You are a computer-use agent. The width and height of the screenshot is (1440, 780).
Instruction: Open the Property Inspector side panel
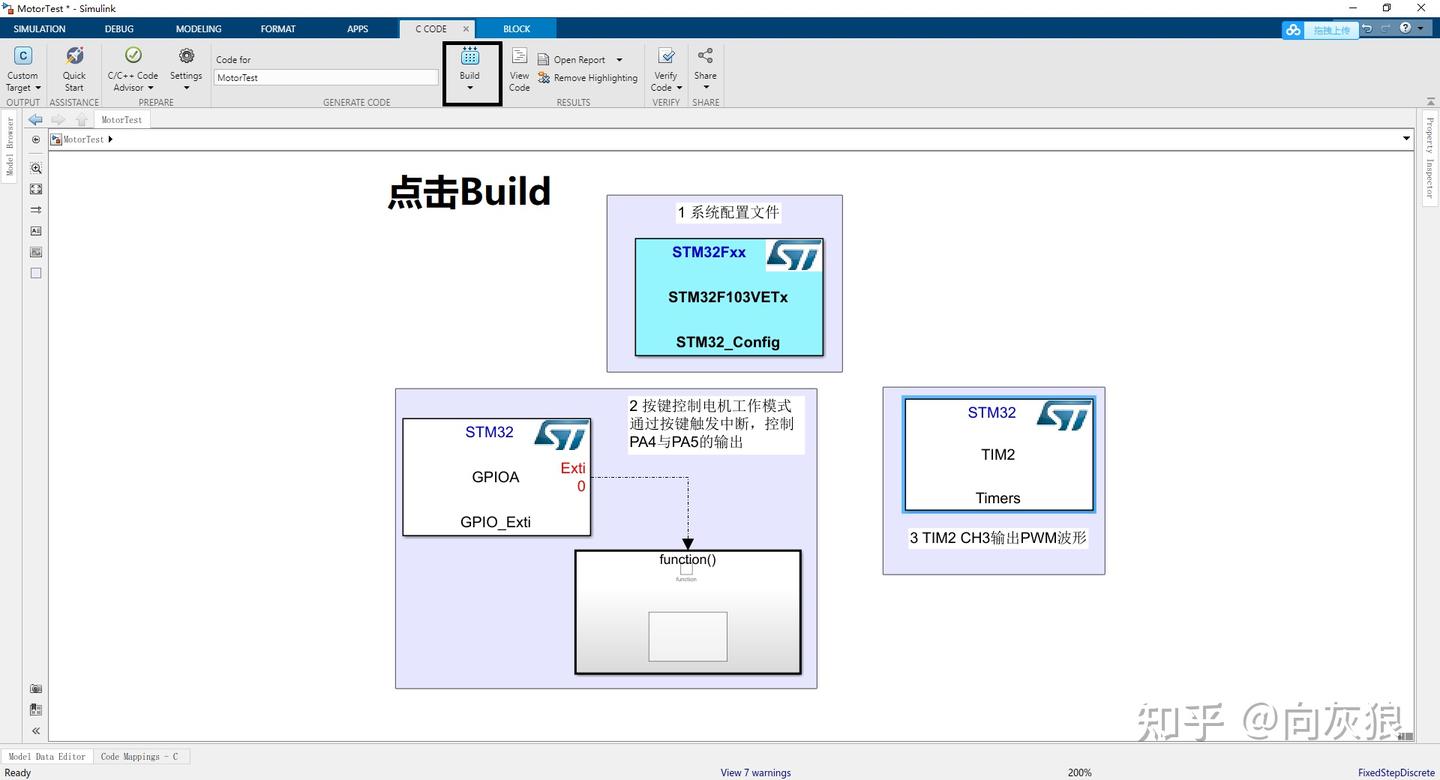point(1430,160)
